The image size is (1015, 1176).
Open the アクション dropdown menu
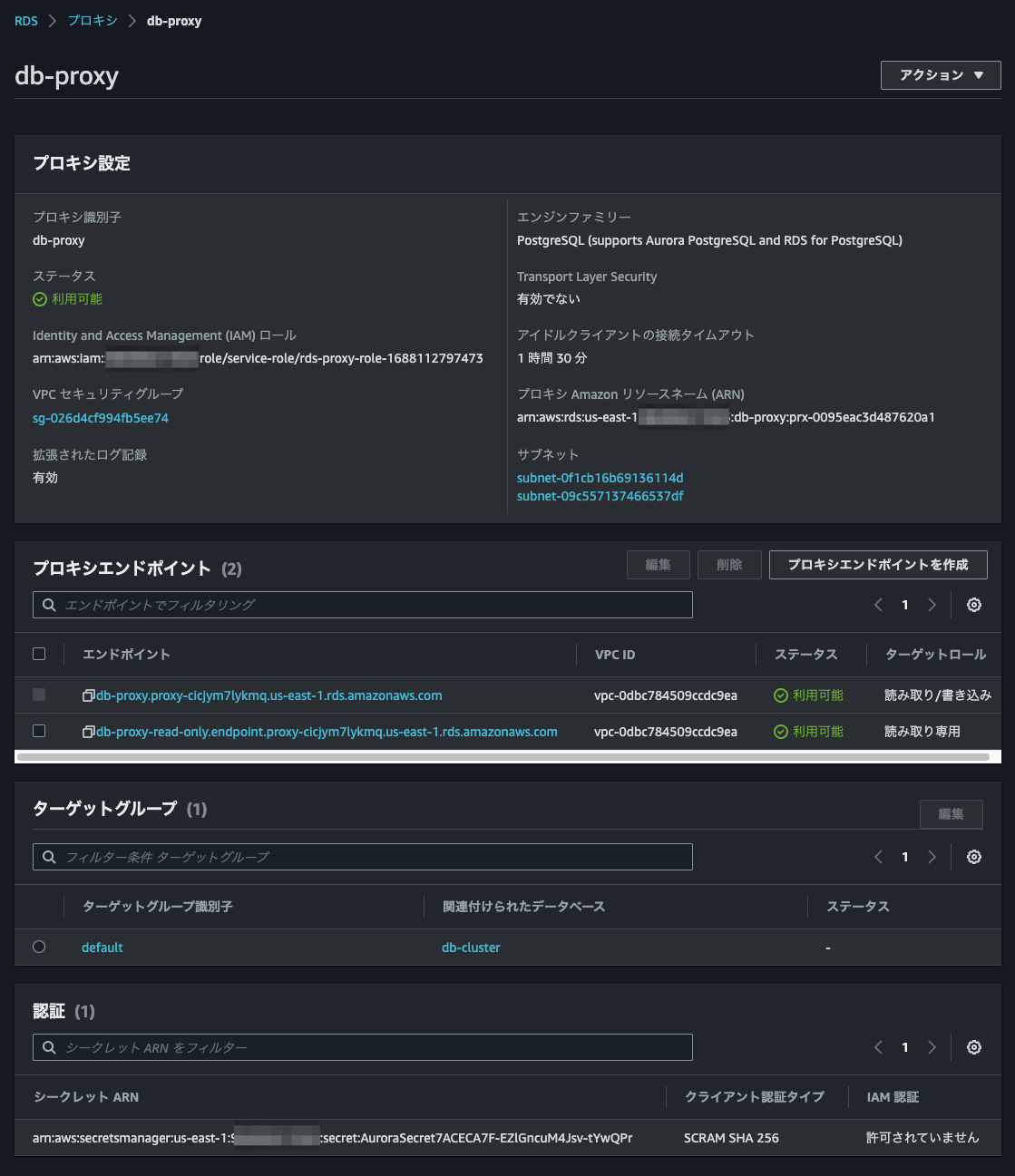coord(940,75)
